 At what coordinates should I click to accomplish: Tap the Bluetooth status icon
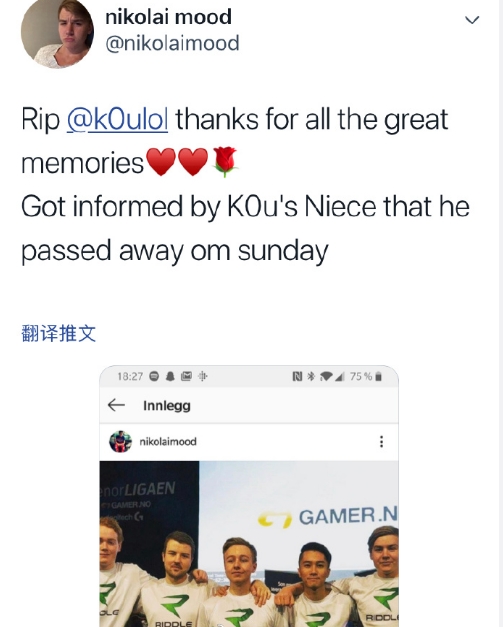click(x=311, y=376)
